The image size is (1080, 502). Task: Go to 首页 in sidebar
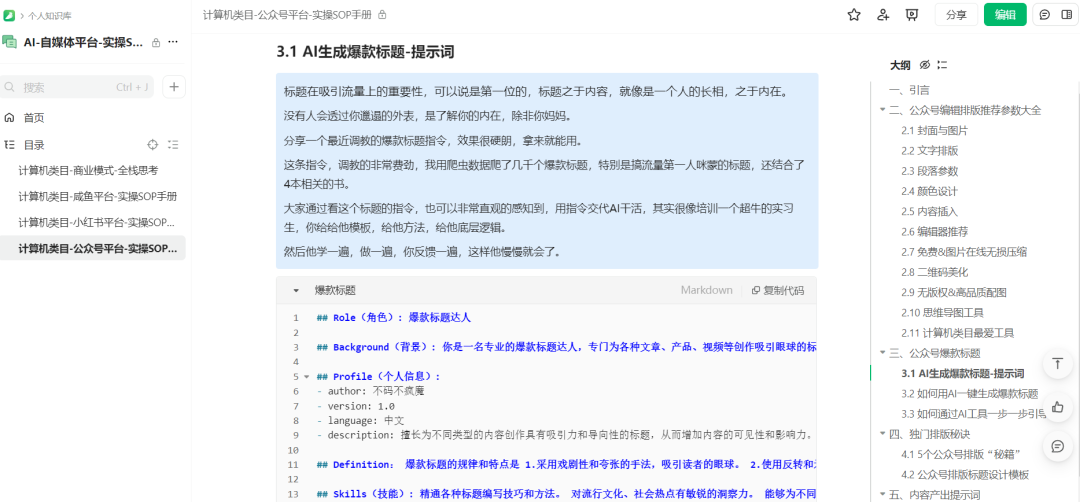click(x=34, y=118)
